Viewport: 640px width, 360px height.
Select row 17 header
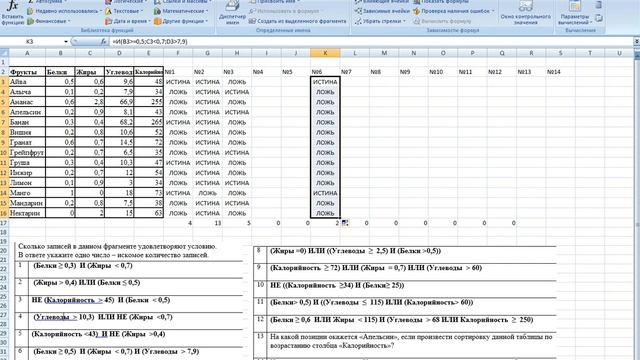(4, 223)
